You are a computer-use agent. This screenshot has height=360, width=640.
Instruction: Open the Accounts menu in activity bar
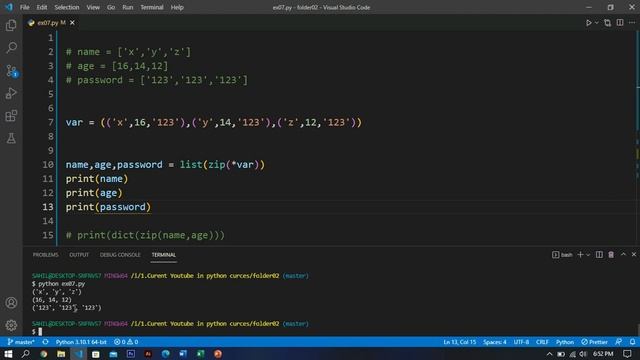(11, 303)
